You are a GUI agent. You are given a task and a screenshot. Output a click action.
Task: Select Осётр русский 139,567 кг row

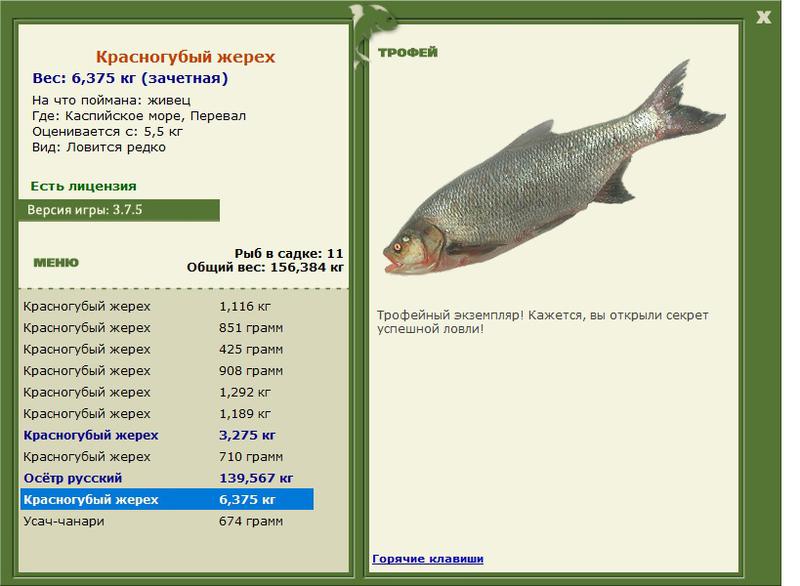click(167, 478)
